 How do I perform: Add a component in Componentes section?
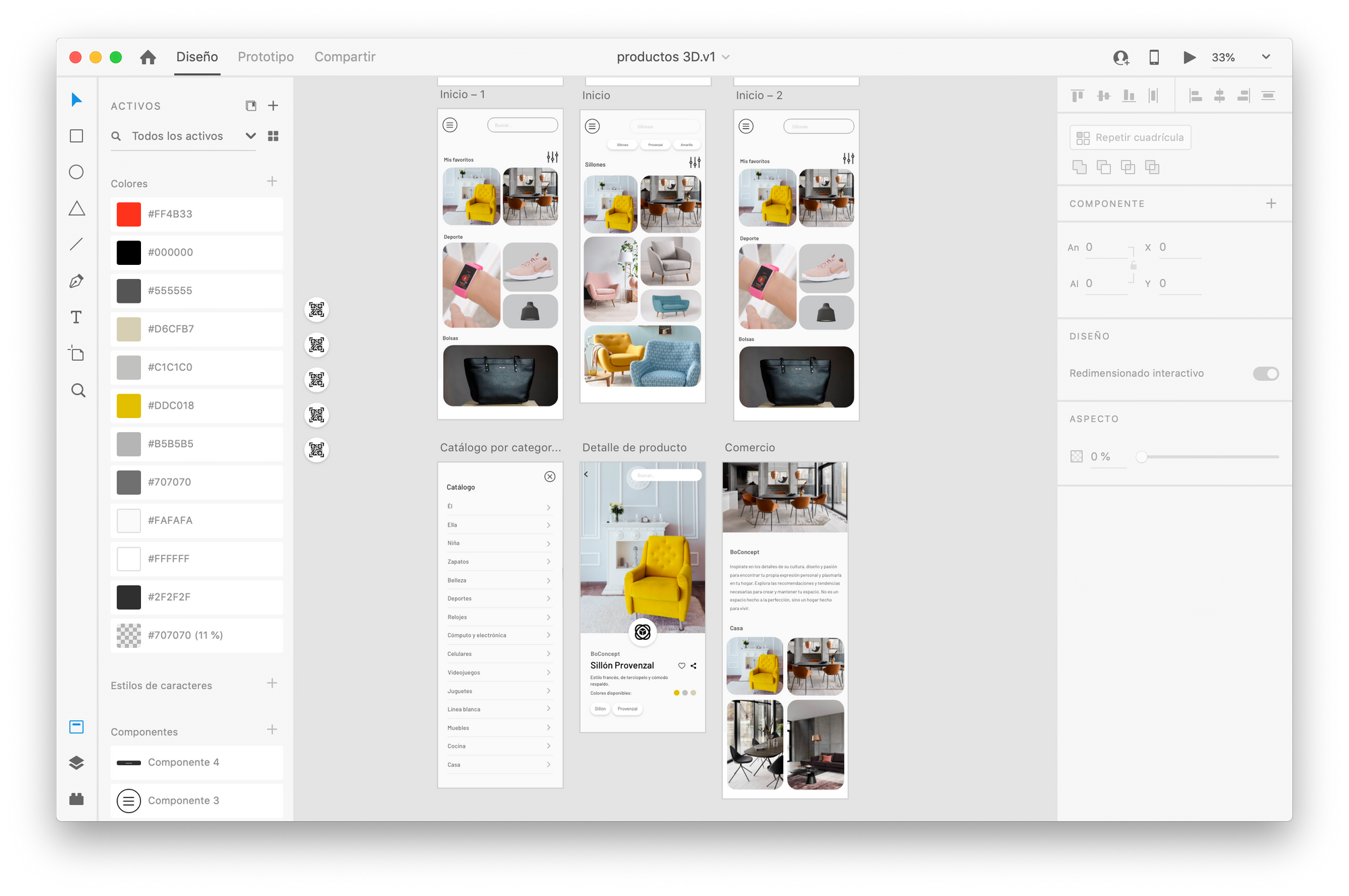pos(272,729)
